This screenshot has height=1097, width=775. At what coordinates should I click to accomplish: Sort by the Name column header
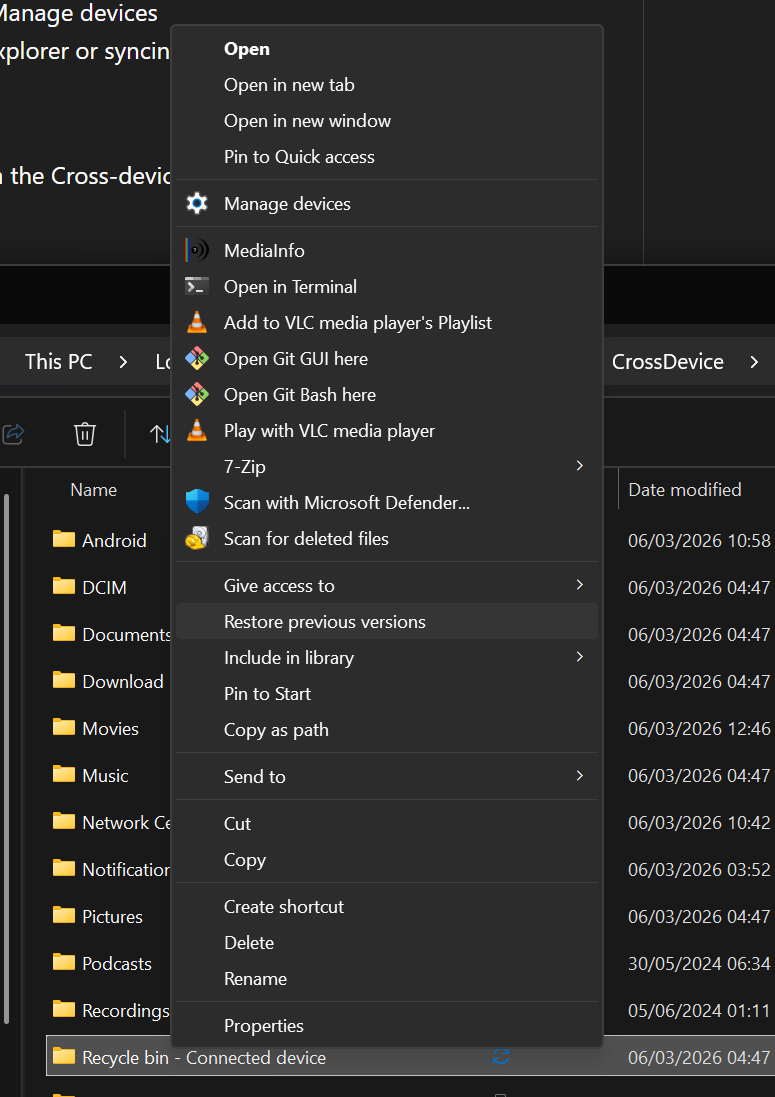[94, 490]
